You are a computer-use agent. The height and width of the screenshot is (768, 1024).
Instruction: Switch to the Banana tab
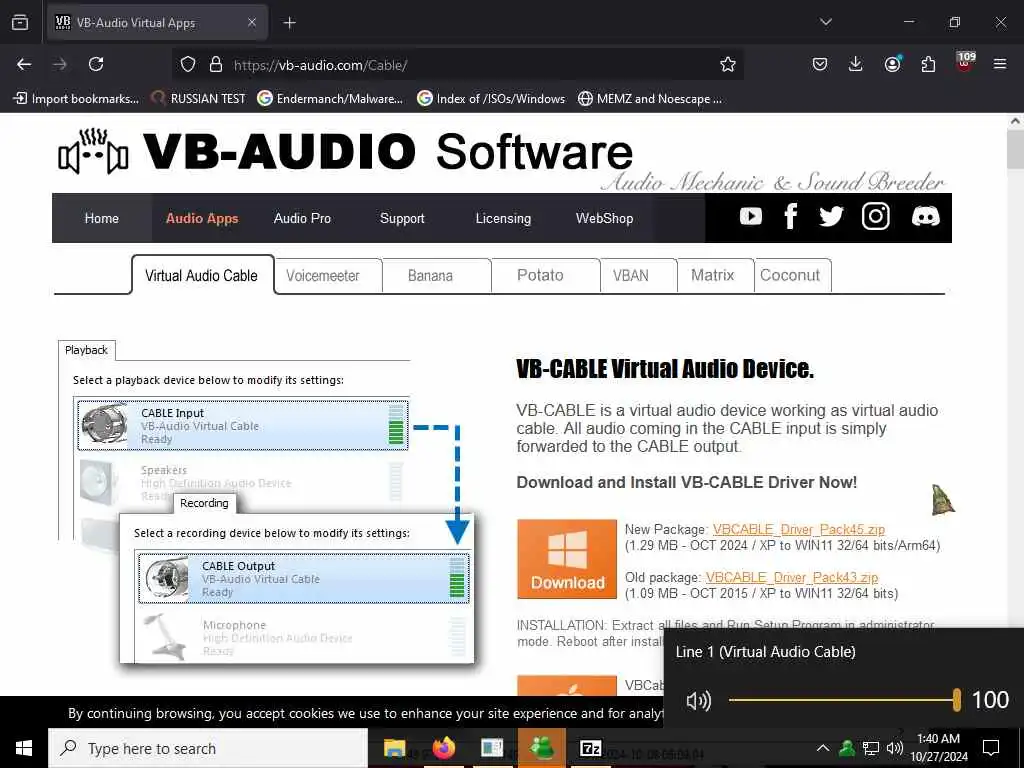(436, 275)
